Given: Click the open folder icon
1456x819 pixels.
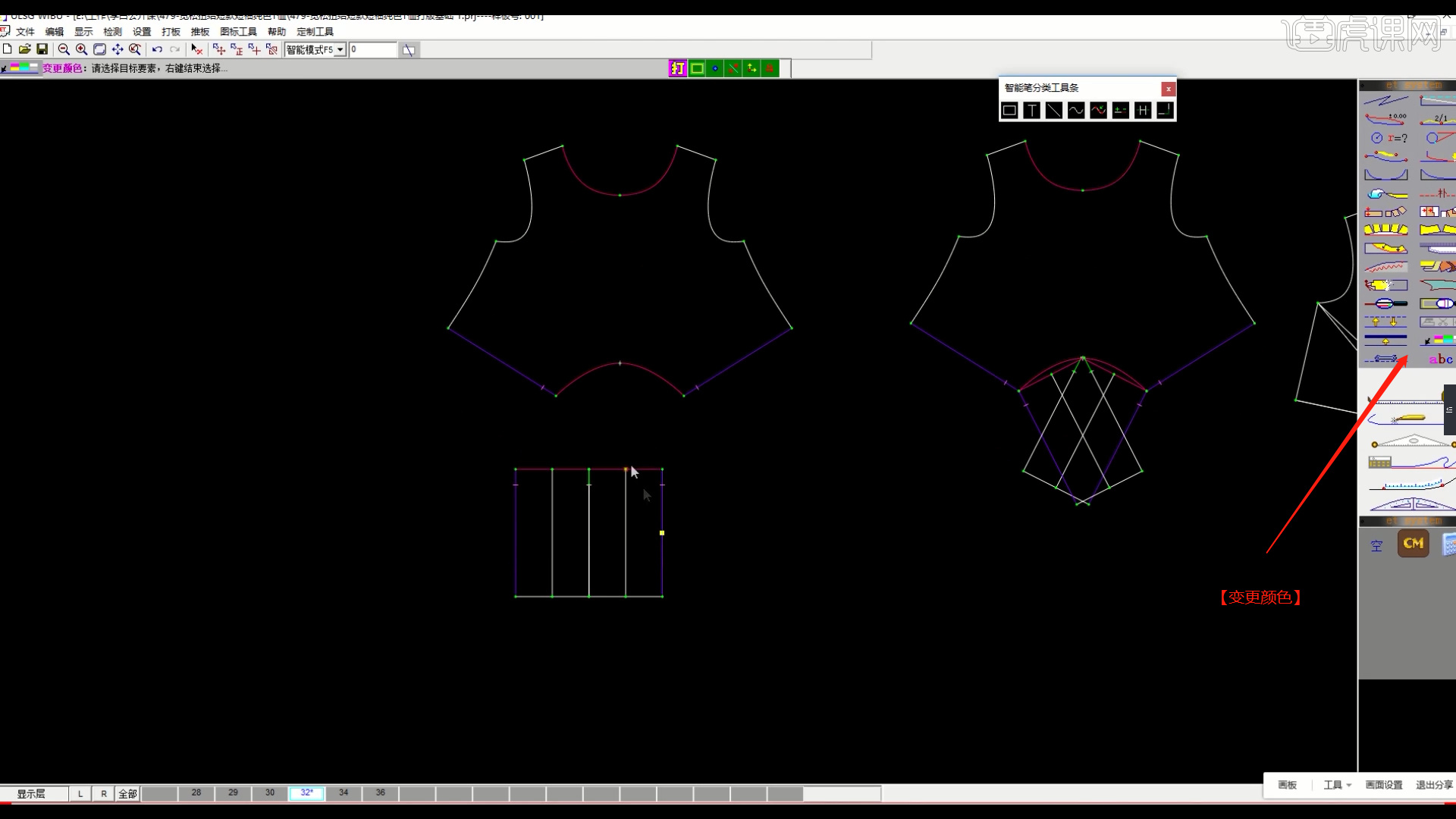Looking at the screenshot, I should point(24,49).
